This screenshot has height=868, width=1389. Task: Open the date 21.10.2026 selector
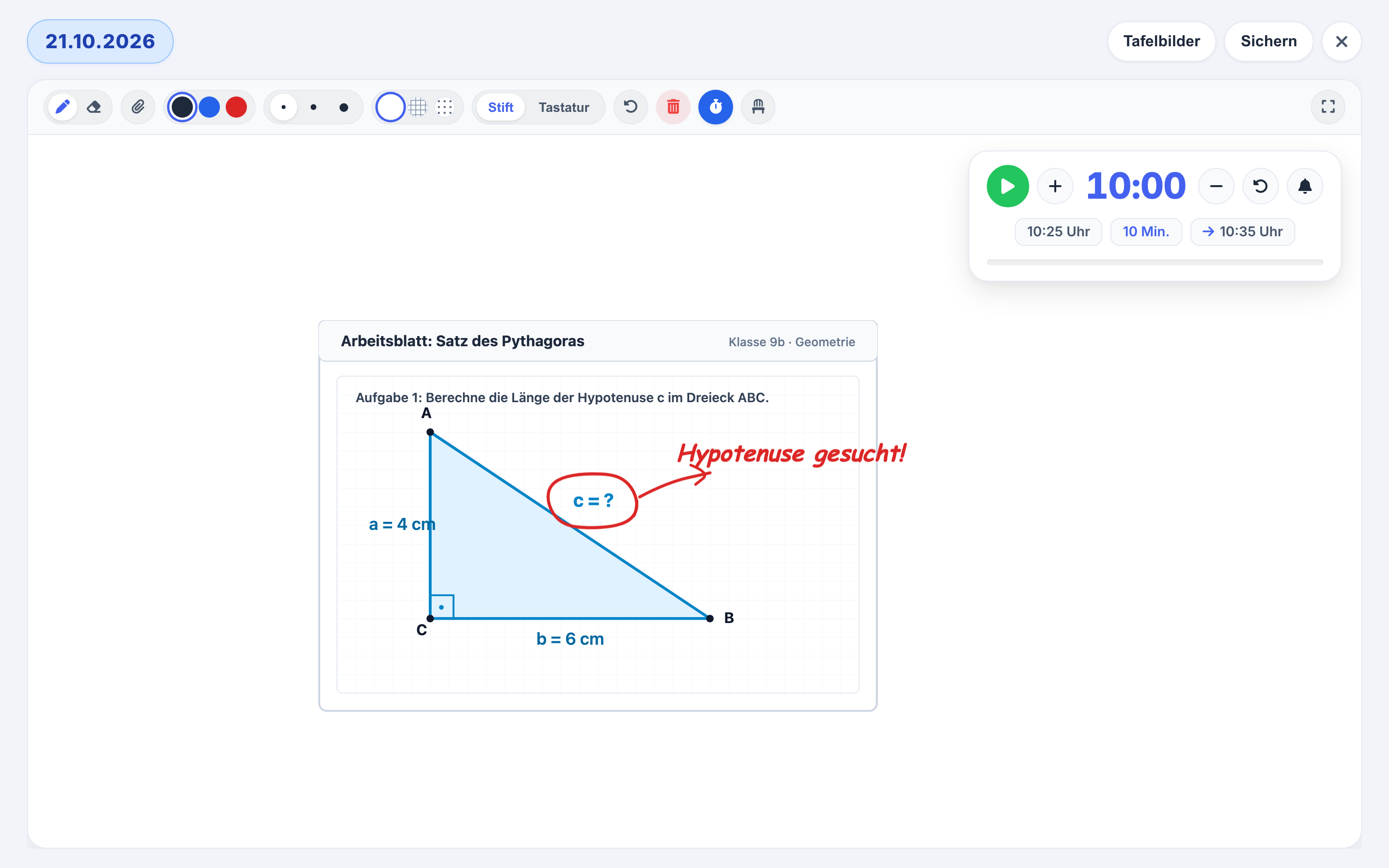(100, 41)
